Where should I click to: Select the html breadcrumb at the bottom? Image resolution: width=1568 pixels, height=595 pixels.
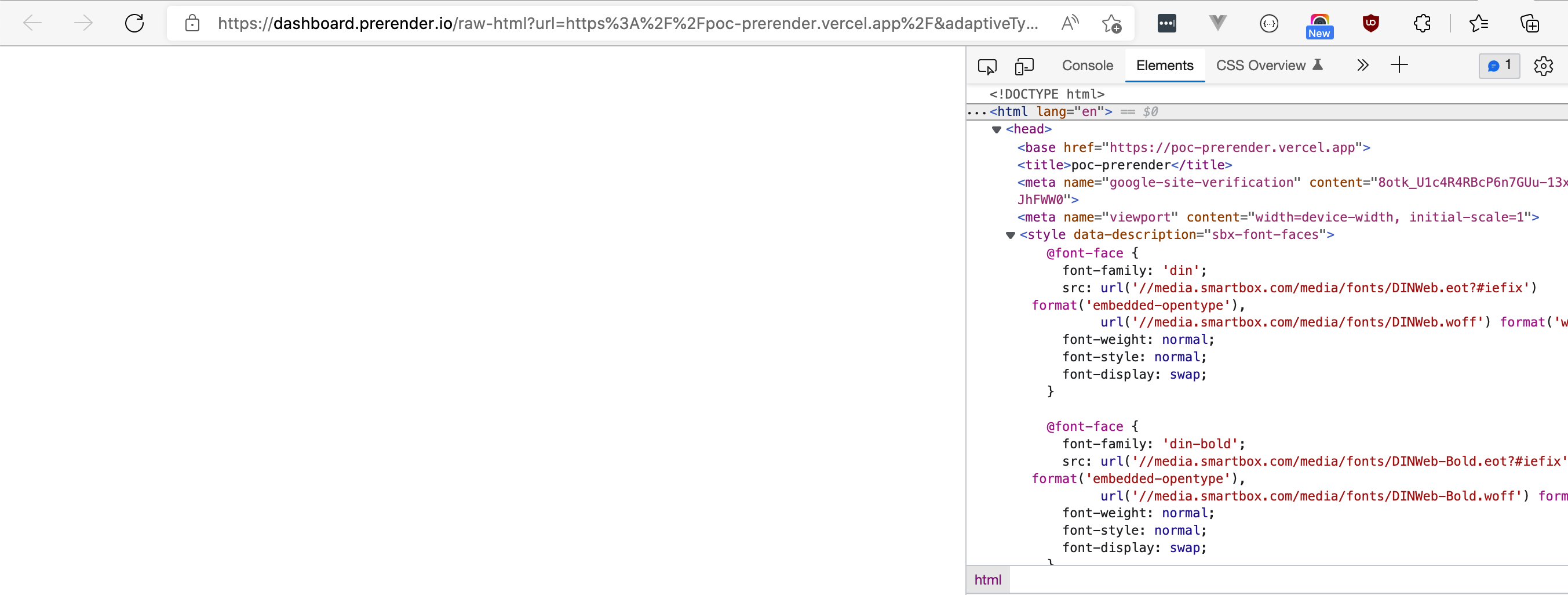[x=987, y=579]
